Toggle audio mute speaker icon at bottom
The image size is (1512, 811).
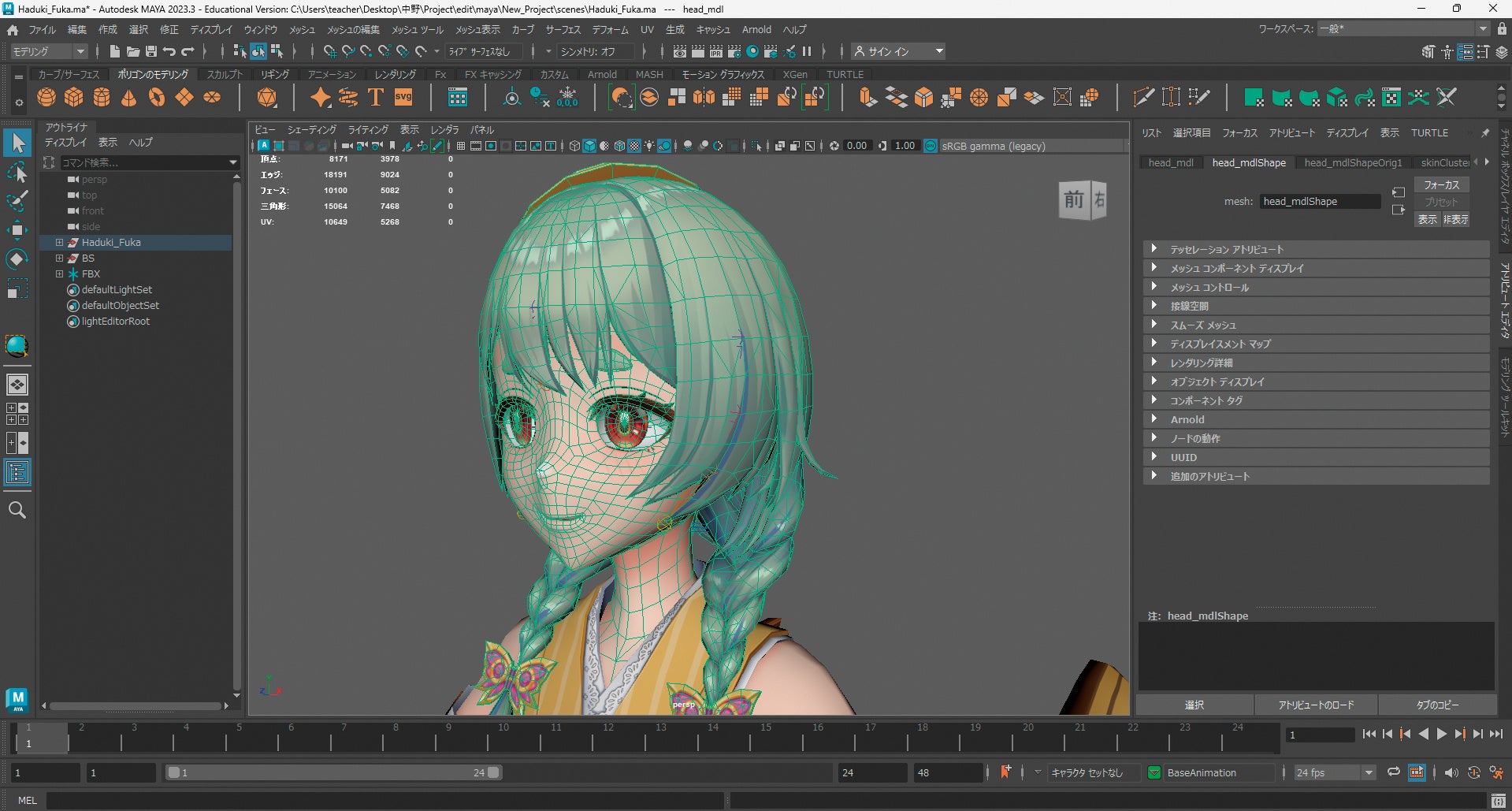1451,772
